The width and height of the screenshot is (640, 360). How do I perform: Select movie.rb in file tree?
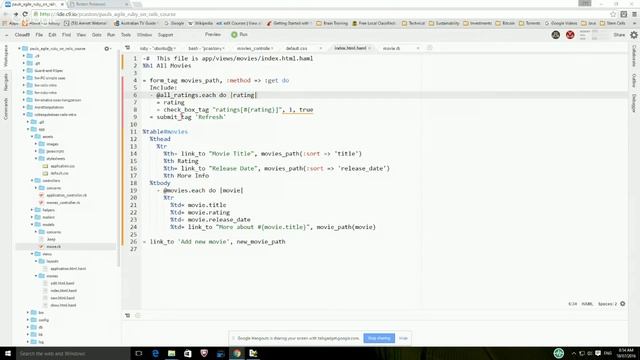53,247
